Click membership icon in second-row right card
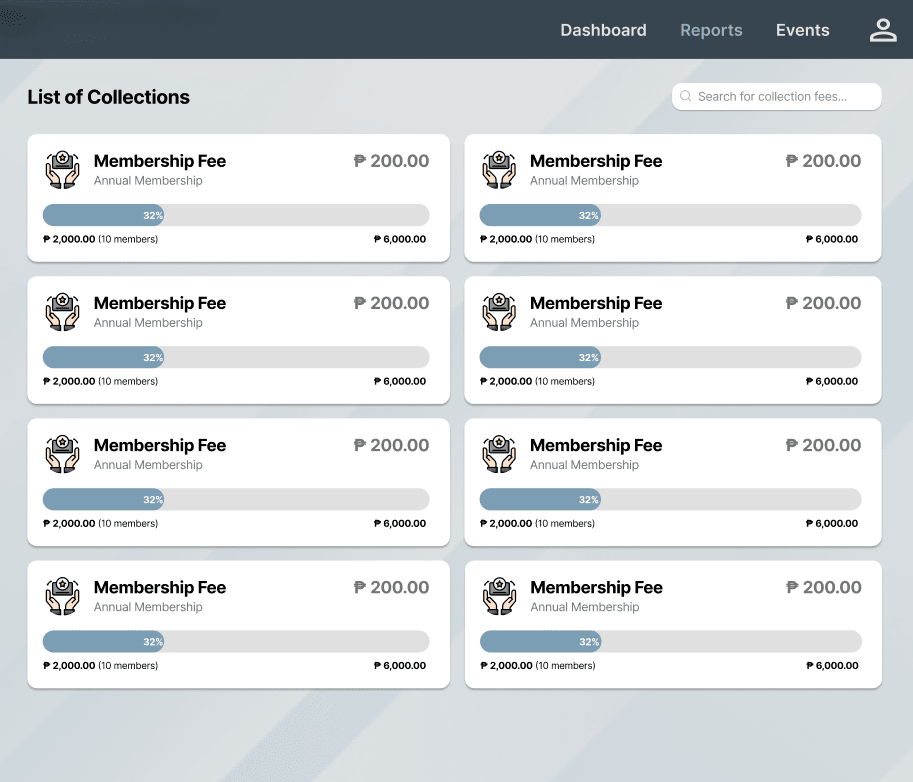The image size is (913, 782). pos(498,312)
